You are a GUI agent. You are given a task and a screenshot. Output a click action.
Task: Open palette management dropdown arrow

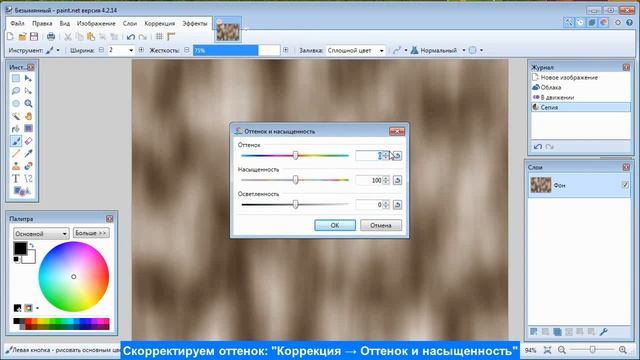pos(38,308)
